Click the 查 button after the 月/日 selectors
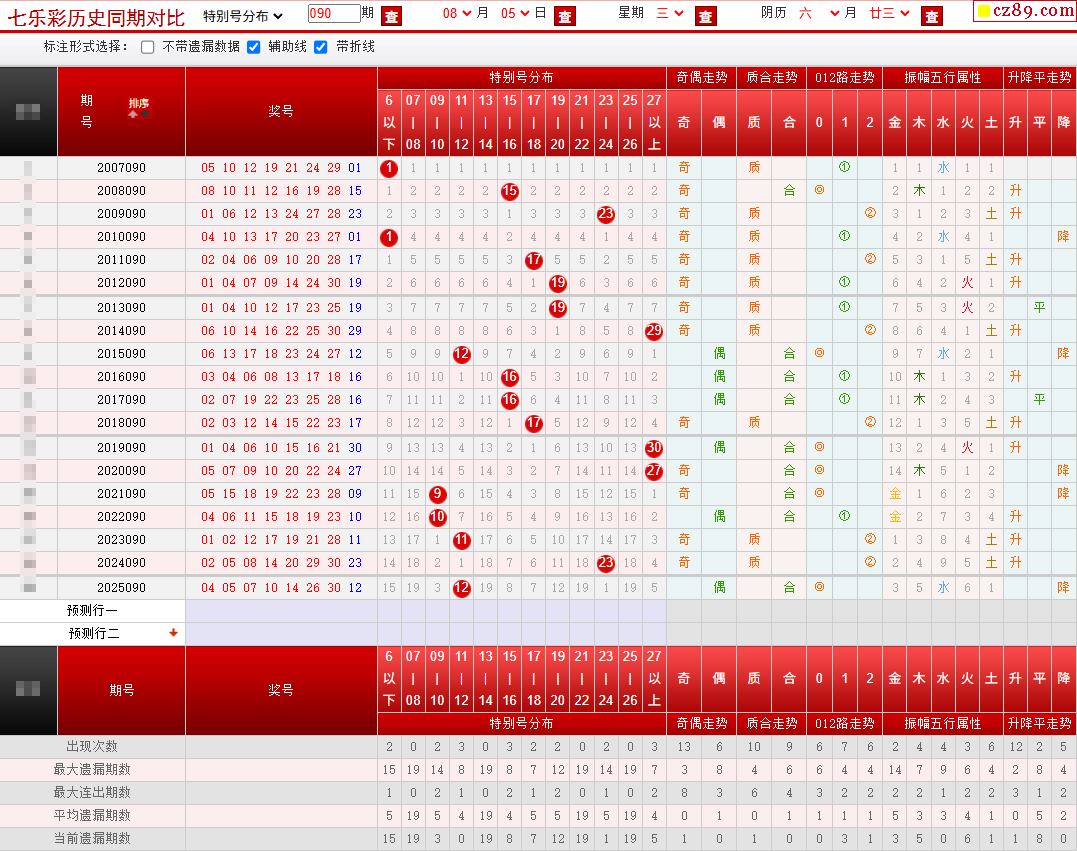 coord(565,16)
